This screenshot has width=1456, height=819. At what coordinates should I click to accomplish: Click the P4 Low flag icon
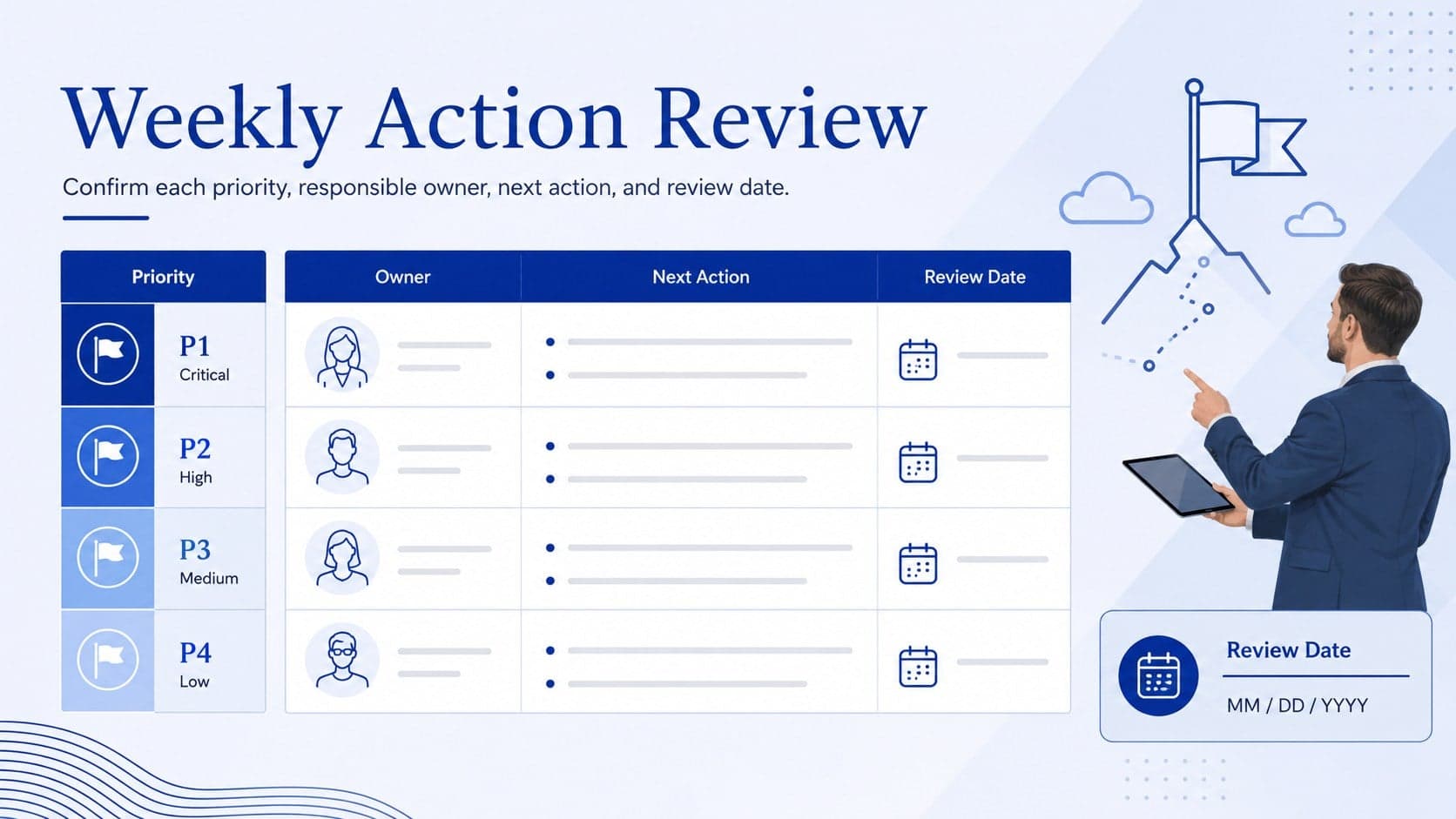pyautogui.click(x=108, y=660)
